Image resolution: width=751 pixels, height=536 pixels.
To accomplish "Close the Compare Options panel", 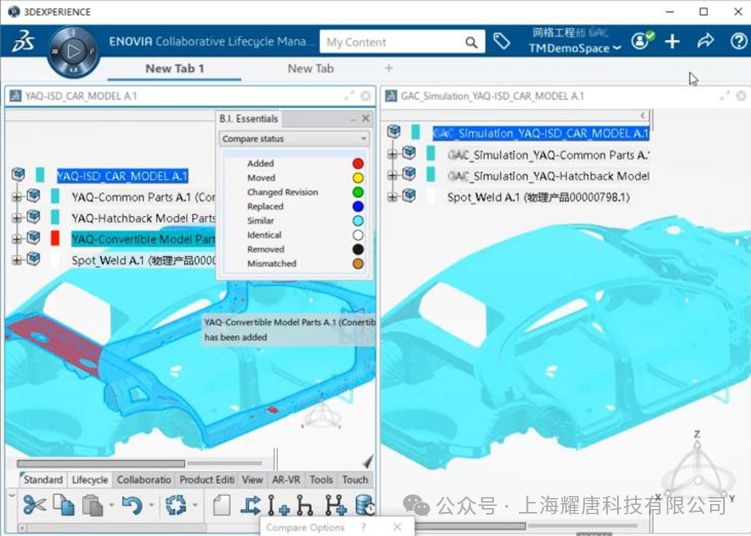I will [x=397, y=527].
